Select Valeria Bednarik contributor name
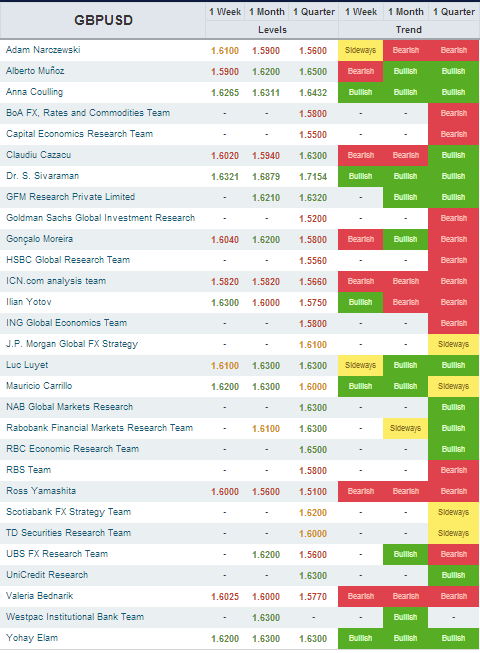Viewport: 480px width, 653px height. (x=40, y=596)
